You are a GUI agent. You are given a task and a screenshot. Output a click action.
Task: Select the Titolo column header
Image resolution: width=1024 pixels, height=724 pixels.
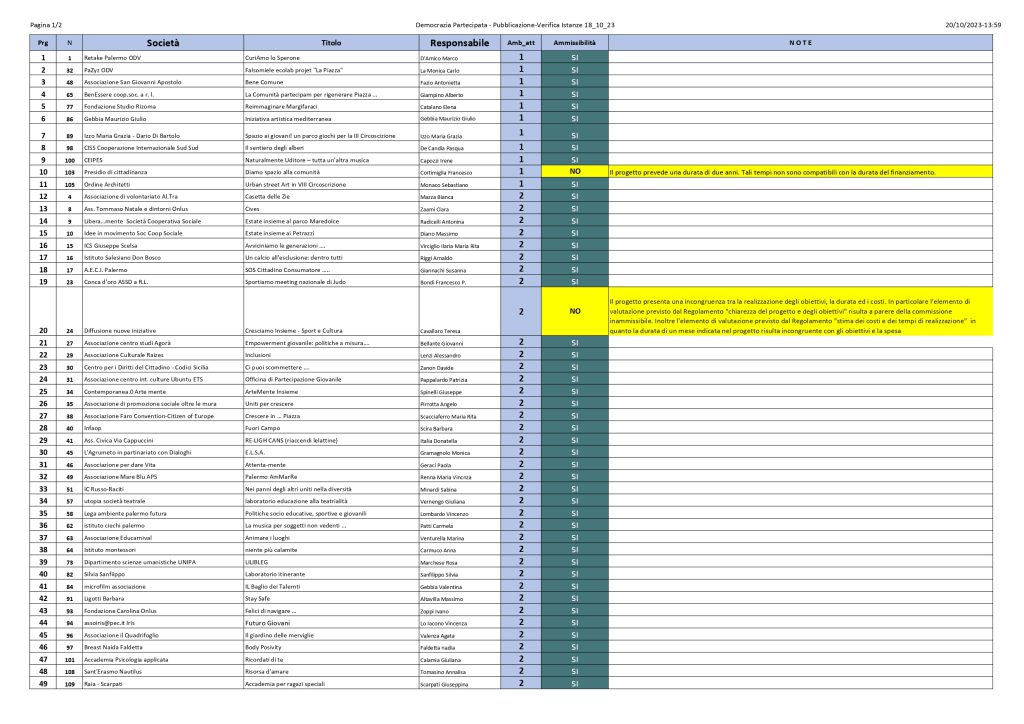point(331,43)
